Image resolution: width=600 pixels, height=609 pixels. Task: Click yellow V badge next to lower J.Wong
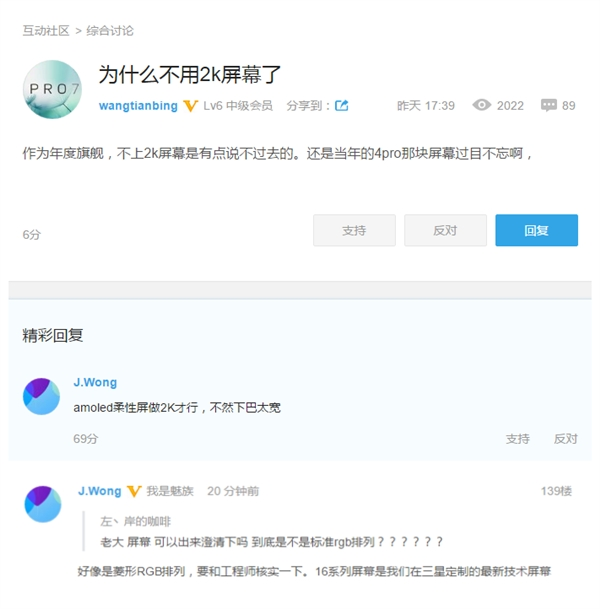(x=134, y=492)
